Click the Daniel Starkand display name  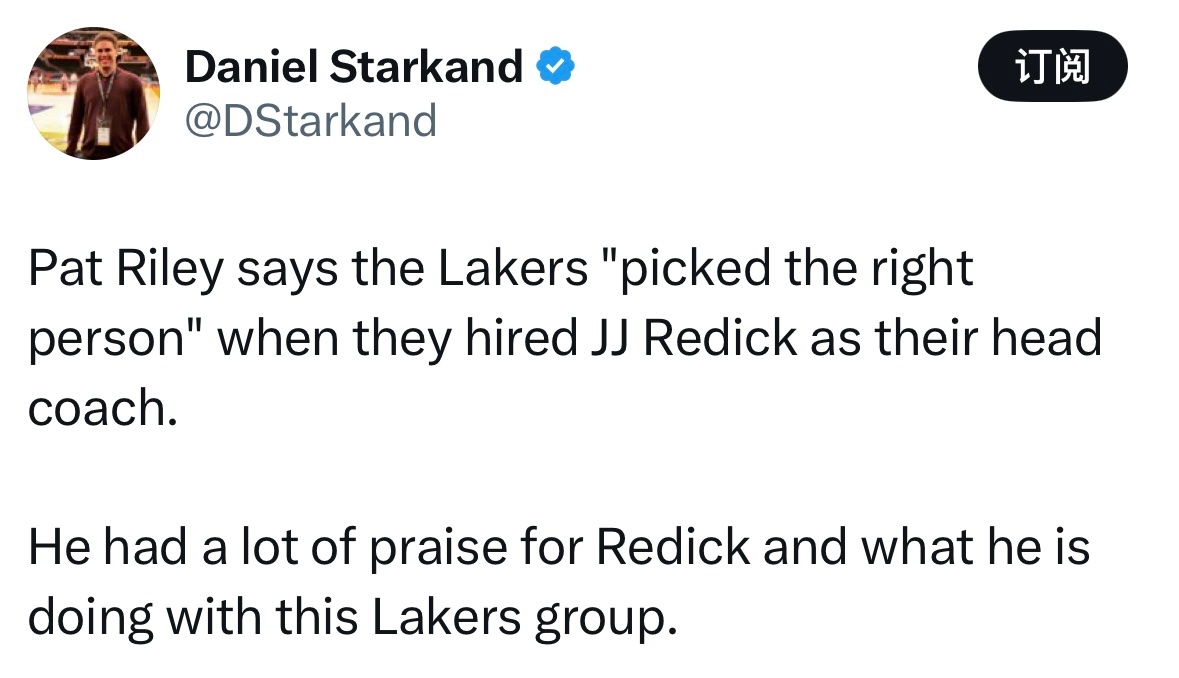353,68
